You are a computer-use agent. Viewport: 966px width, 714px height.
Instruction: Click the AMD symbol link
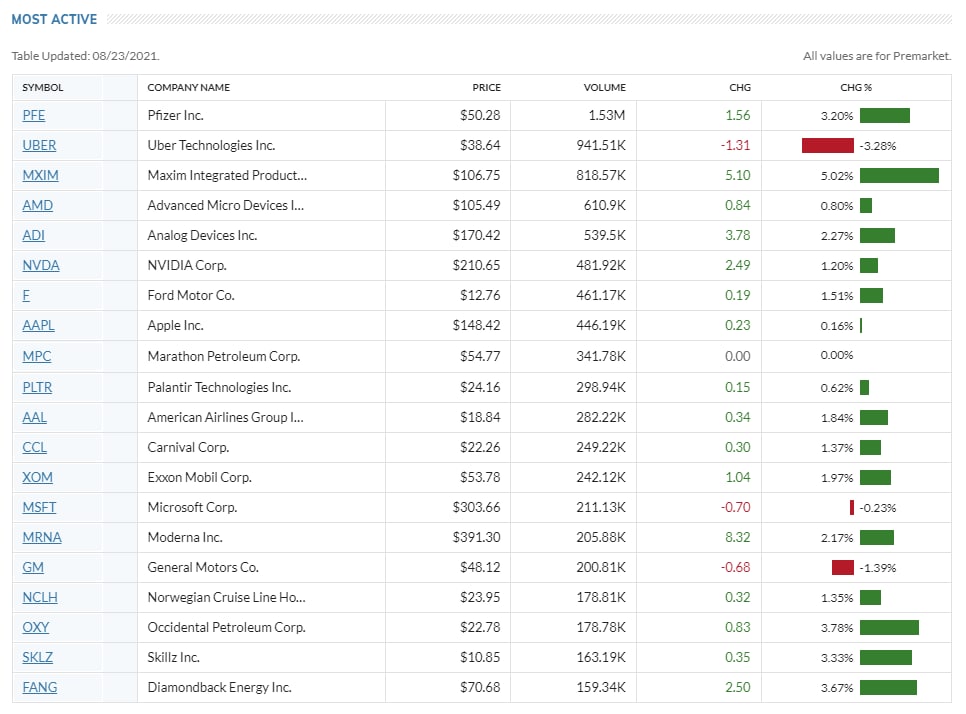38,205
